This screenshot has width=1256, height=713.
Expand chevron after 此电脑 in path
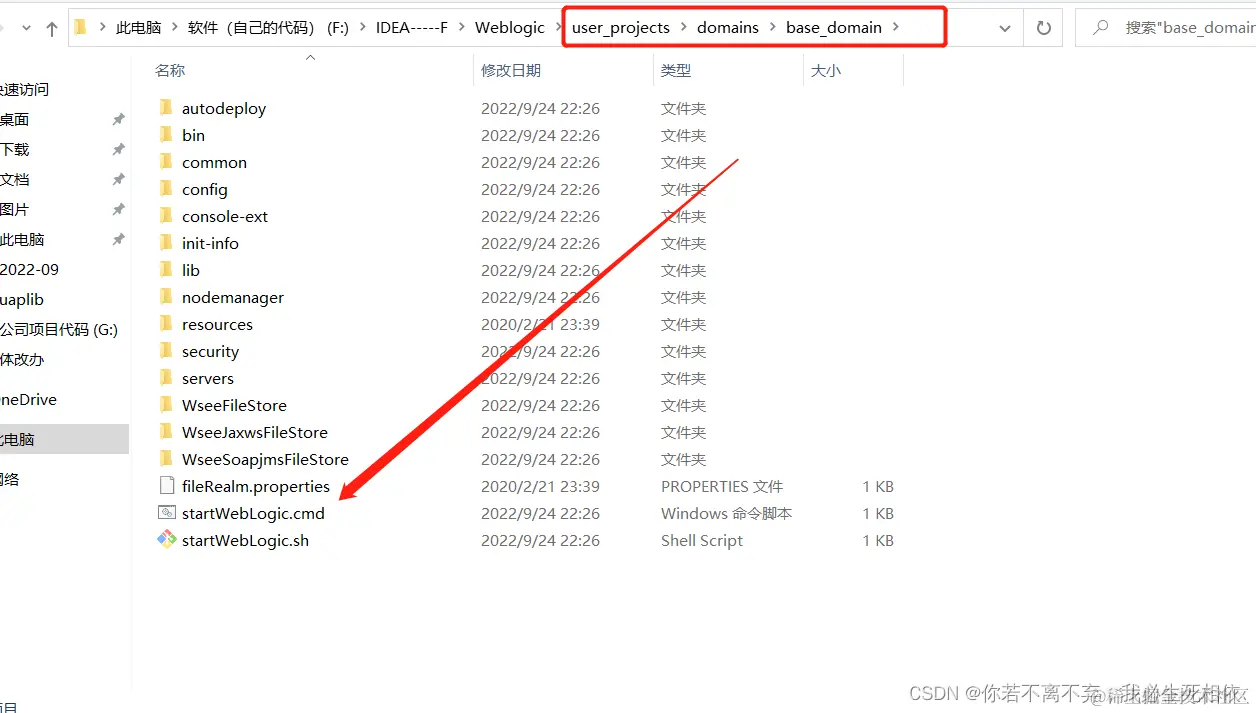coord(175,28)
